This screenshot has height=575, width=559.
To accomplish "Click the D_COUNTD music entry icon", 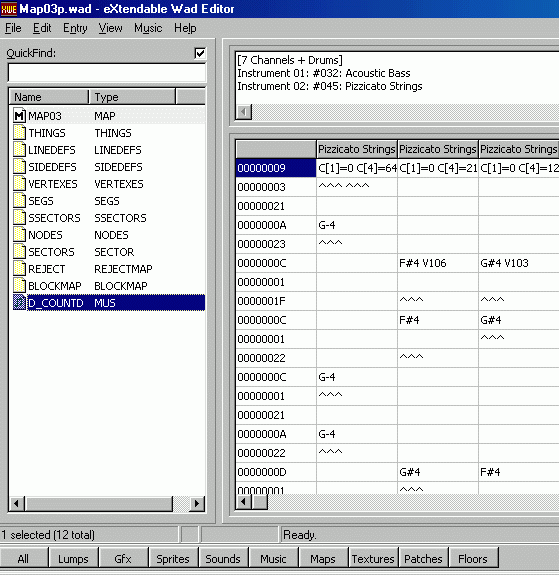I will 19,303.
